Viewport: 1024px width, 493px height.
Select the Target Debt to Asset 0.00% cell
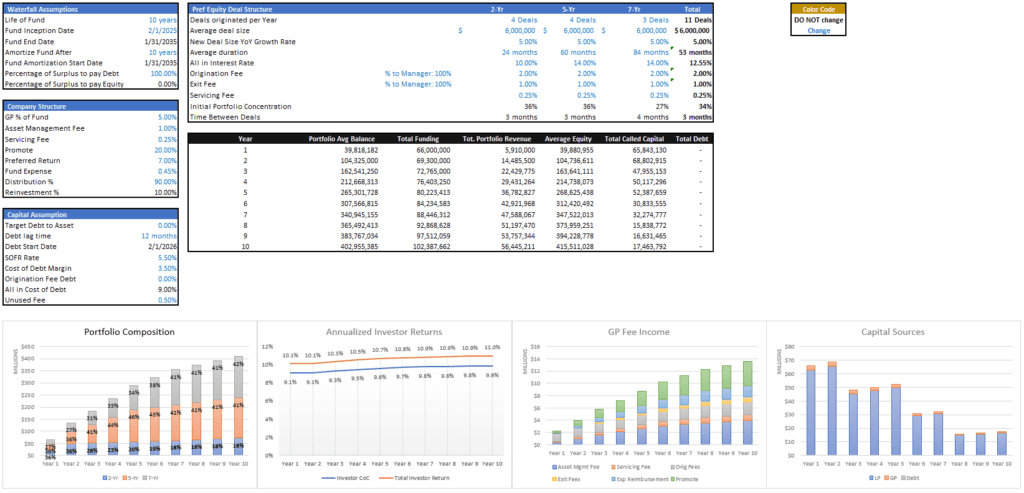[167, 225]
